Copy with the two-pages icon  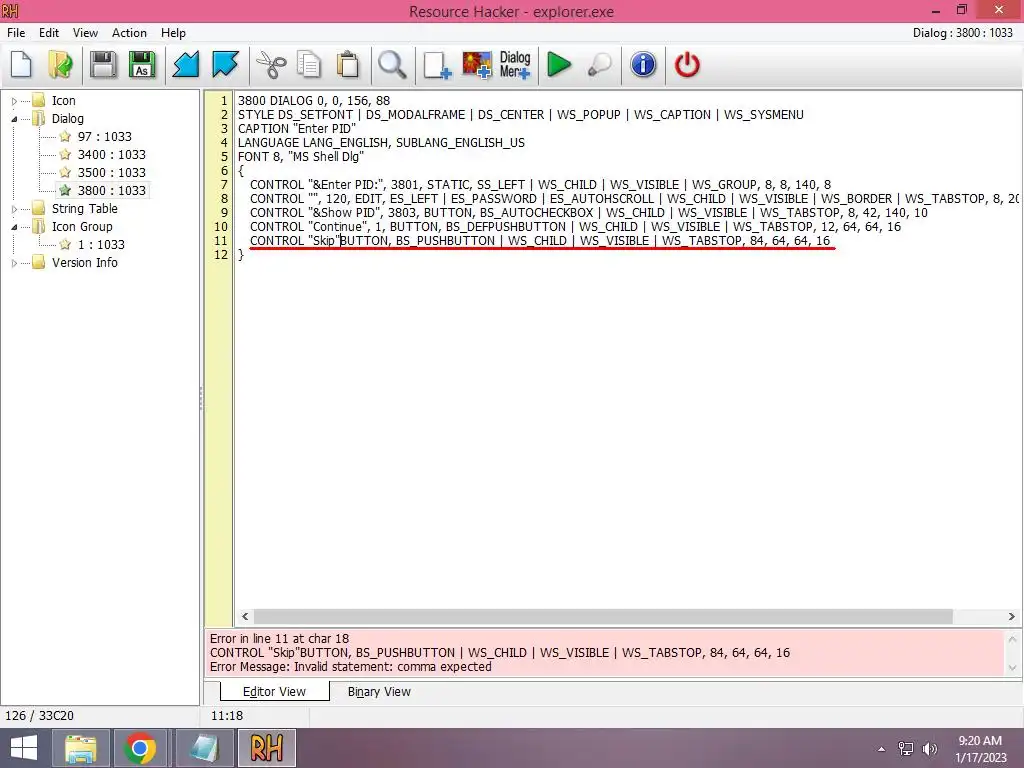pos(309,65)
